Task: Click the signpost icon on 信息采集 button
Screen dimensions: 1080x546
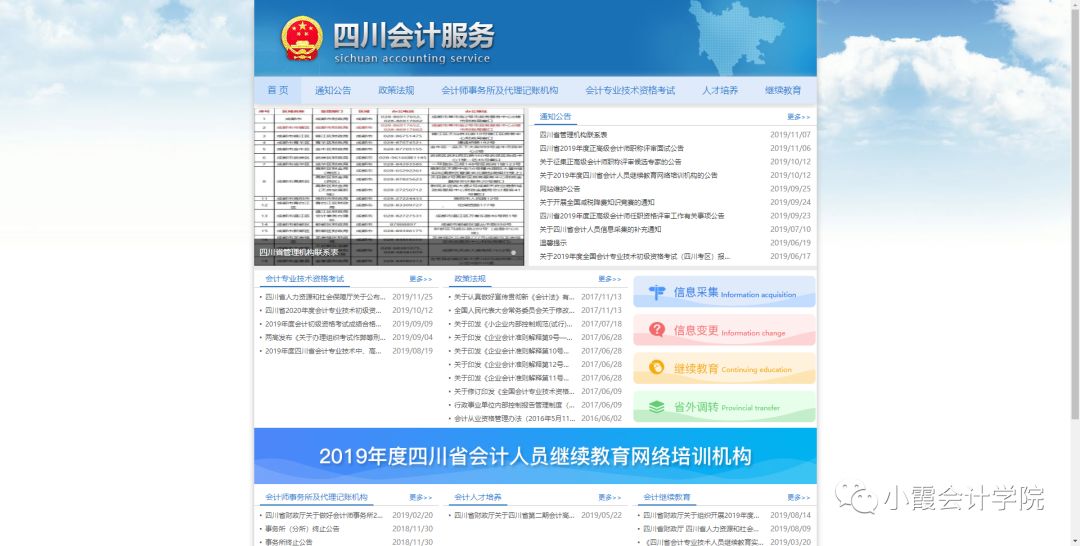Action: pyautogui.click(x=657, y=292)
